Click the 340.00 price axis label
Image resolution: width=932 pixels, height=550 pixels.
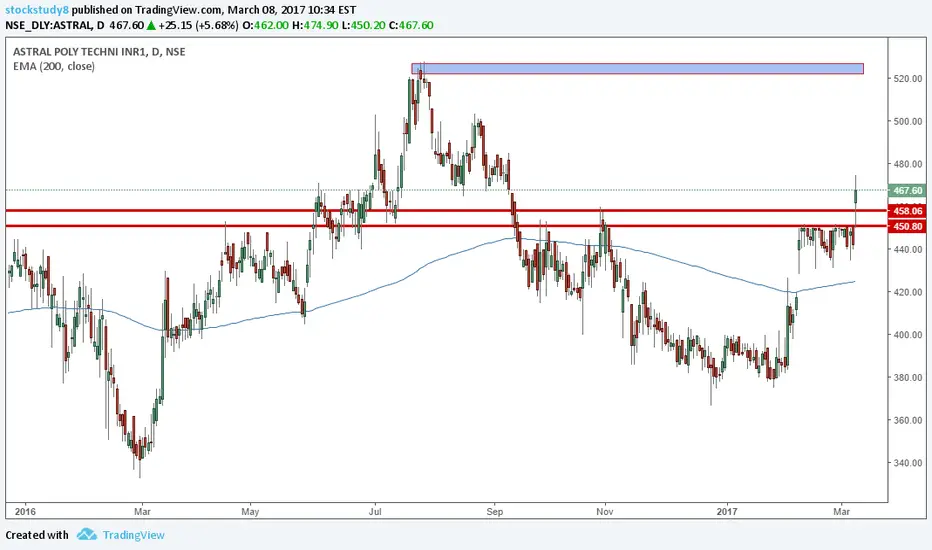908,463
